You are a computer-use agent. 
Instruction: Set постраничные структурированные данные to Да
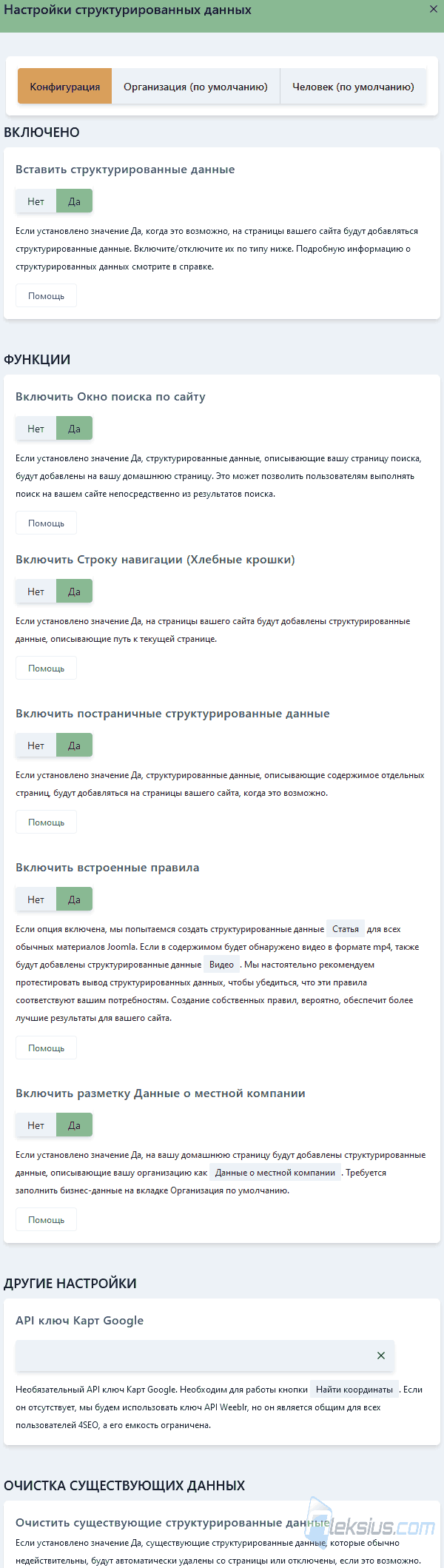pos(74,746)
